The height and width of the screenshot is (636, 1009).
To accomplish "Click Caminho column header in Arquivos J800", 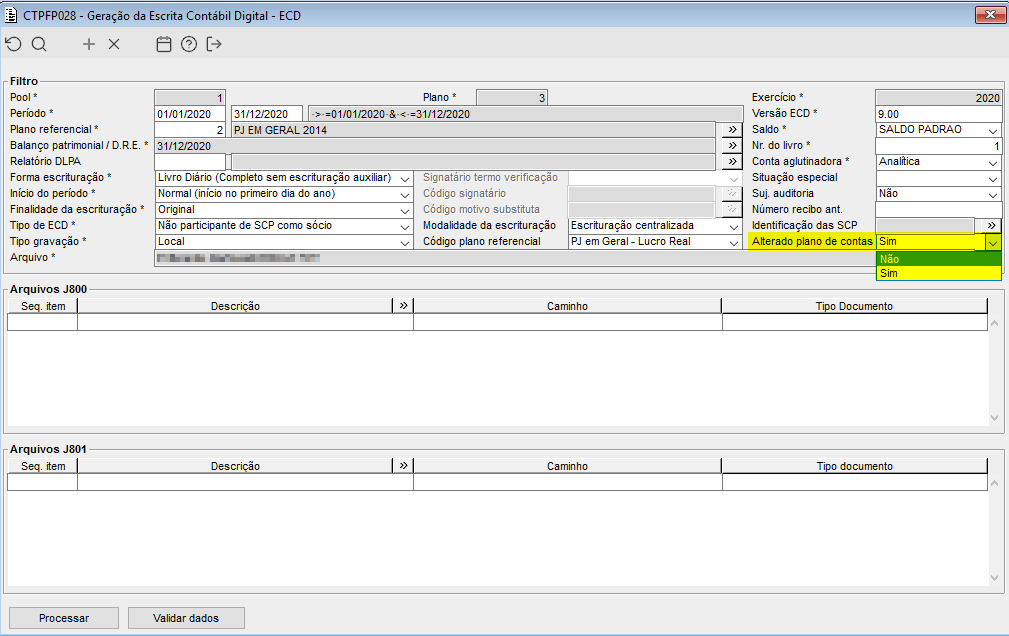I will (567, 306).
